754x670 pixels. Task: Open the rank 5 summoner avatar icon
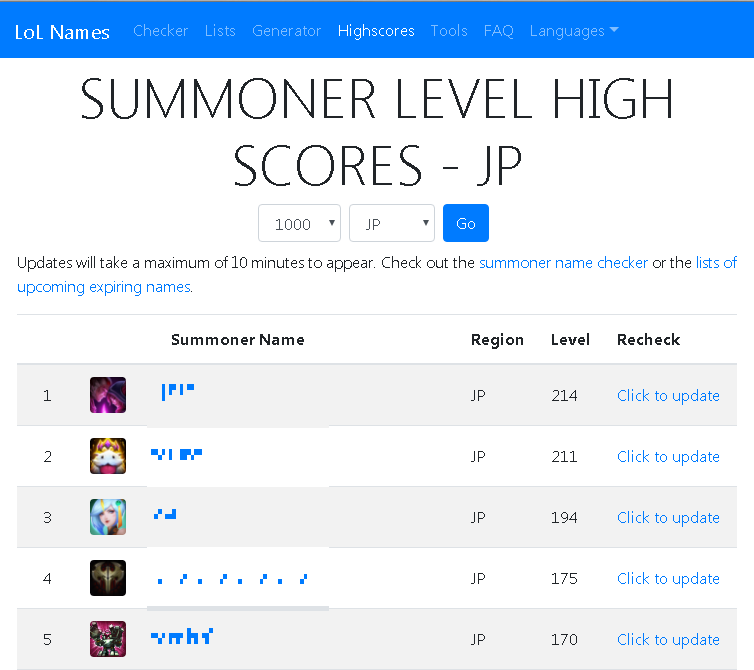[108, 639]
